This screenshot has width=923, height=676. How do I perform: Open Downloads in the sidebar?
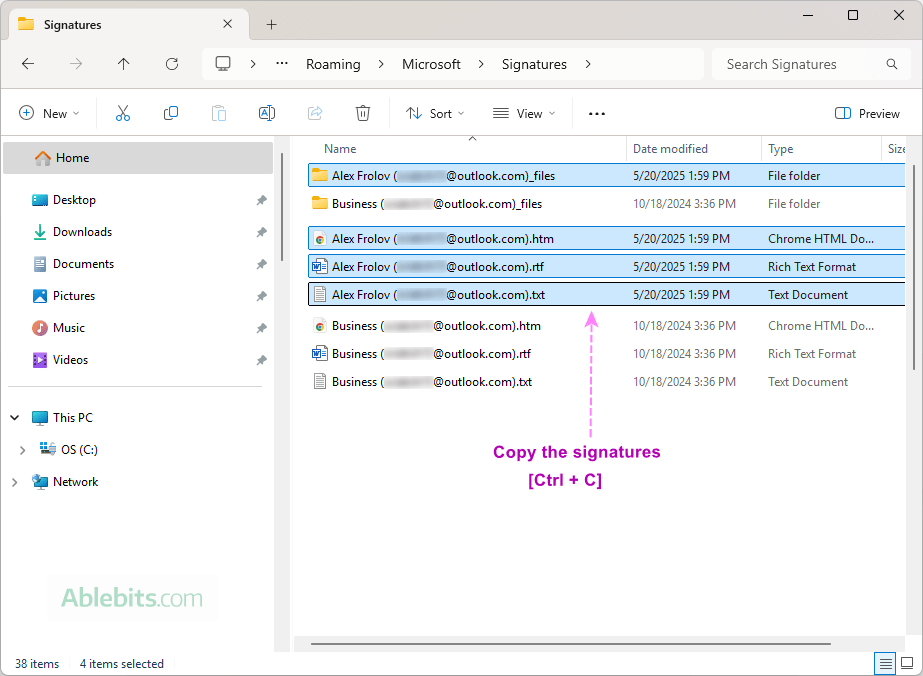point(82,232)
